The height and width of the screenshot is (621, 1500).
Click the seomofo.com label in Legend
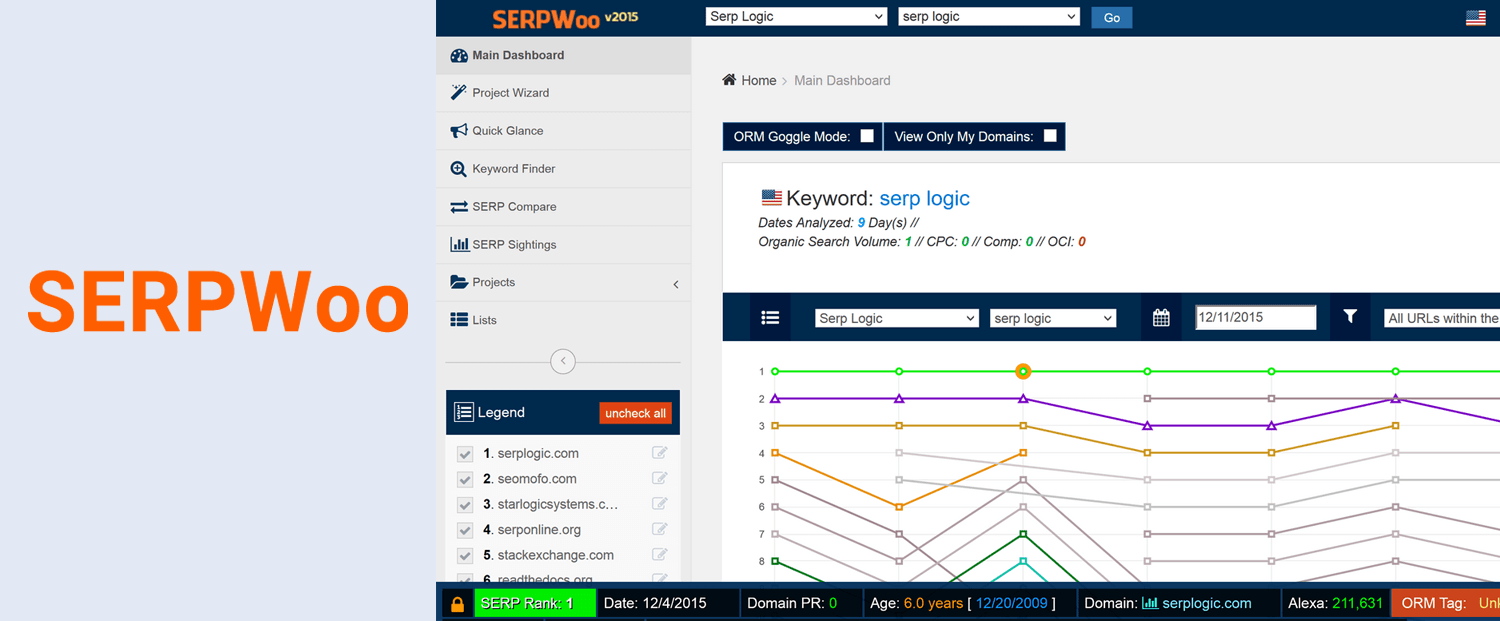point(537,479)
